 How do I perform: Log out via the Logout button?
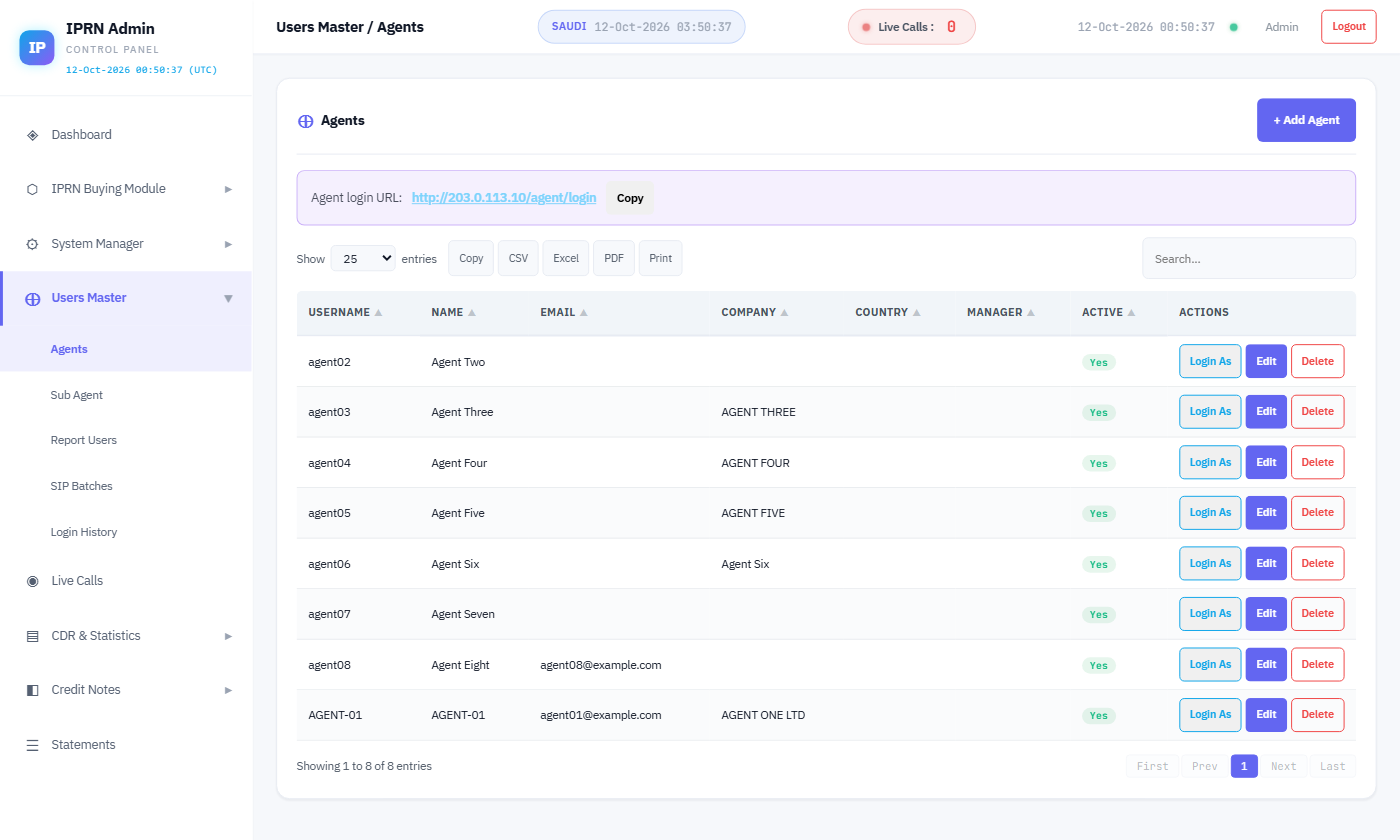click(1348, 27)
